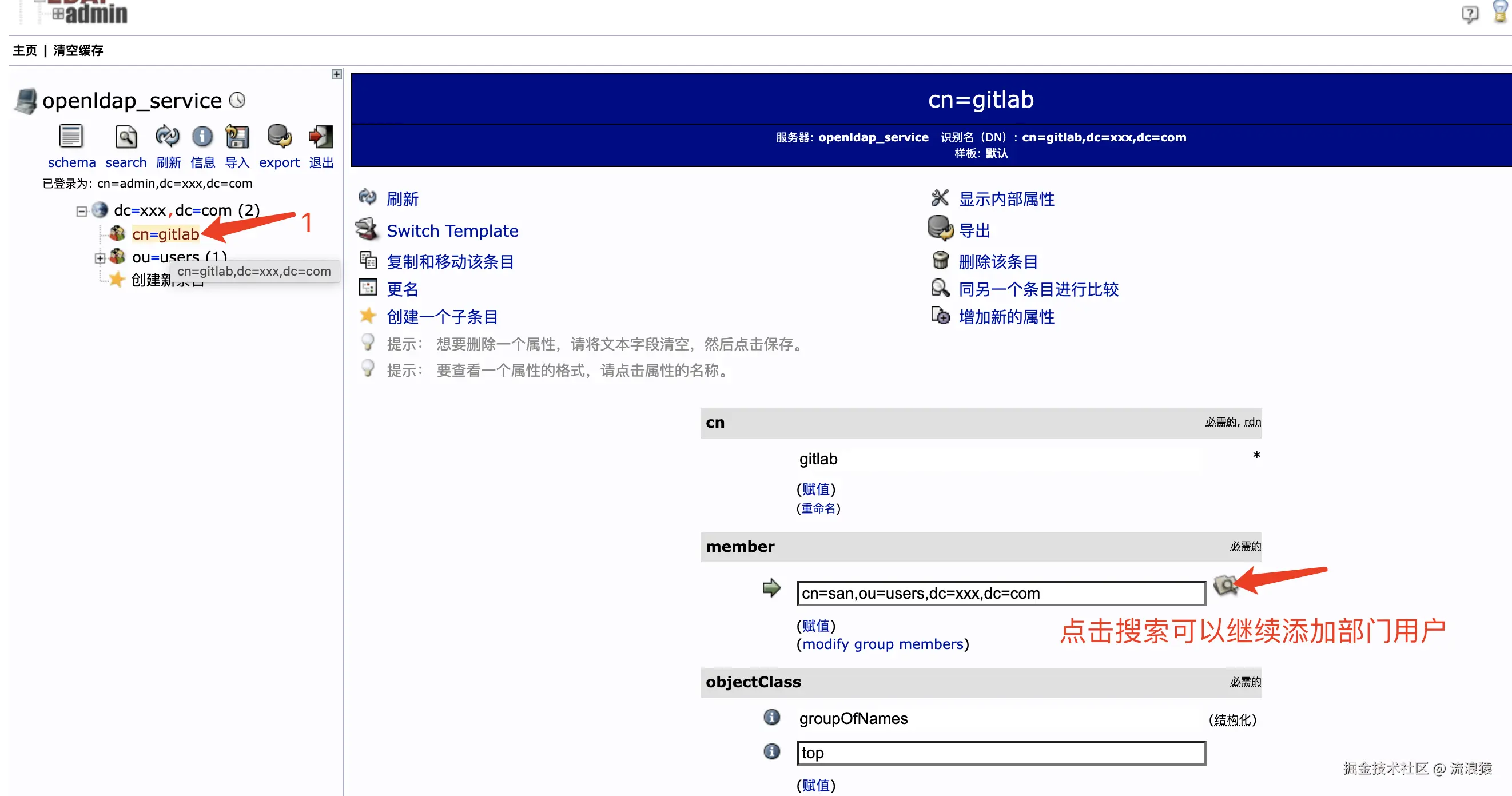Image resolution: width=1512 pixels, height=796 pixels.
Task: Click the member search magnifier icon
Action: 1225,584
